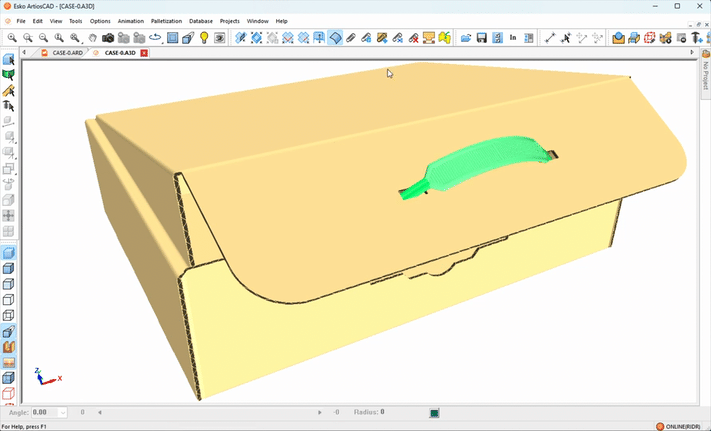Image resolution: width=711 pixels, height=431 pixels.
Task: Click the rotate view orbit icon
Action: [155, 37]
